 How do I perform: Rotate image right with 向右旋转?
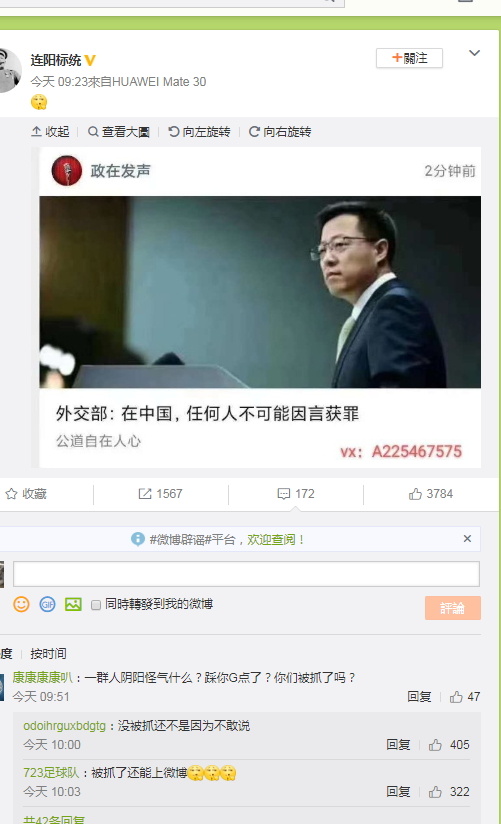[280, 131]
